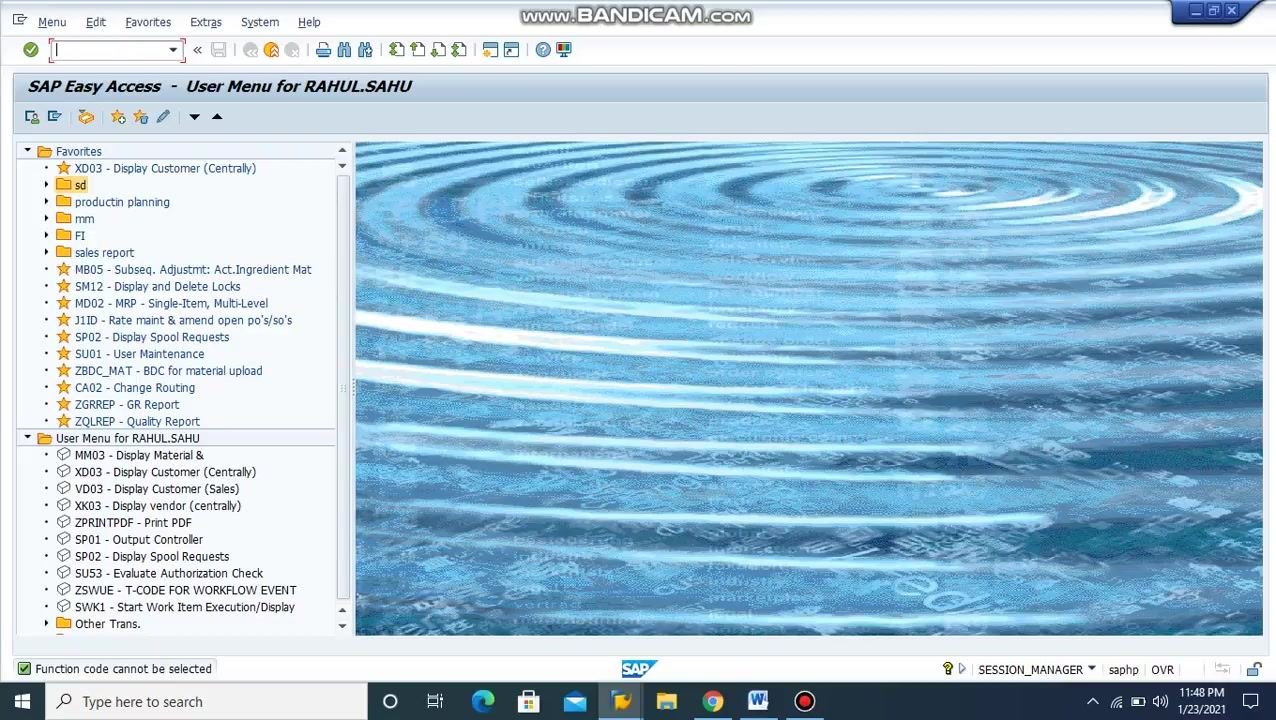Click the Find Next binoculars icon
The height and width of the screenshot is (720, 1276).
[365, 50]
